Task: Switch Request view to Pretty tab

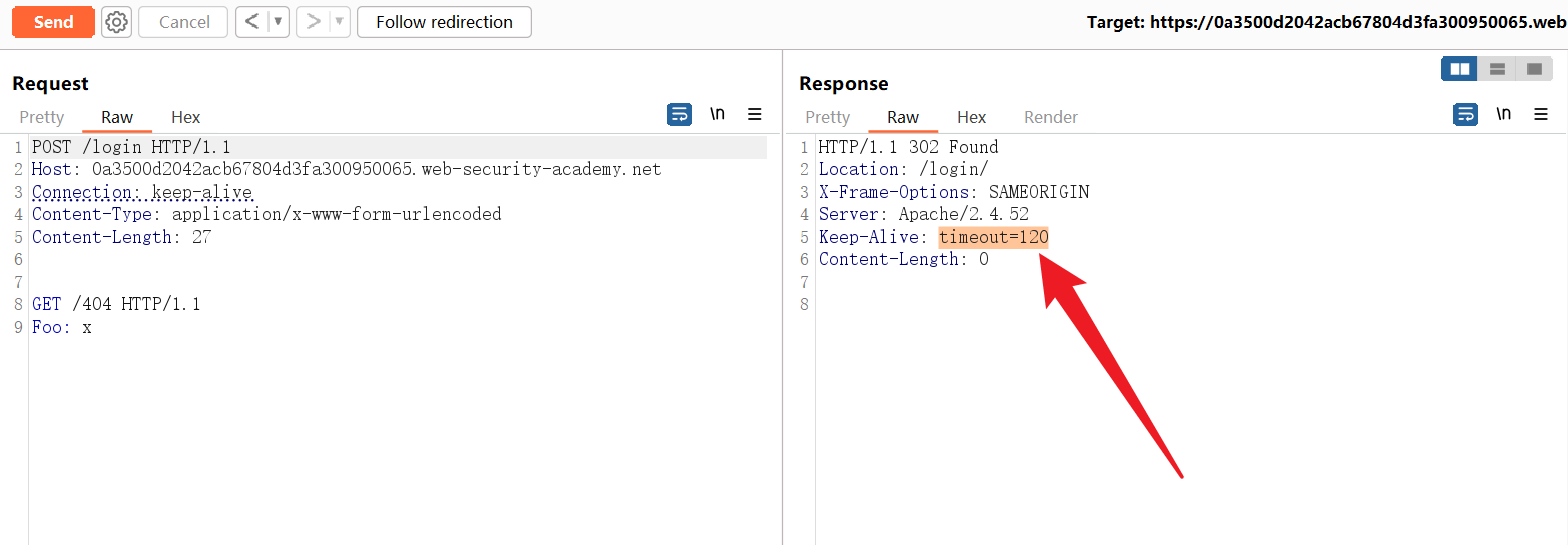Action: [x=42, y=117]
